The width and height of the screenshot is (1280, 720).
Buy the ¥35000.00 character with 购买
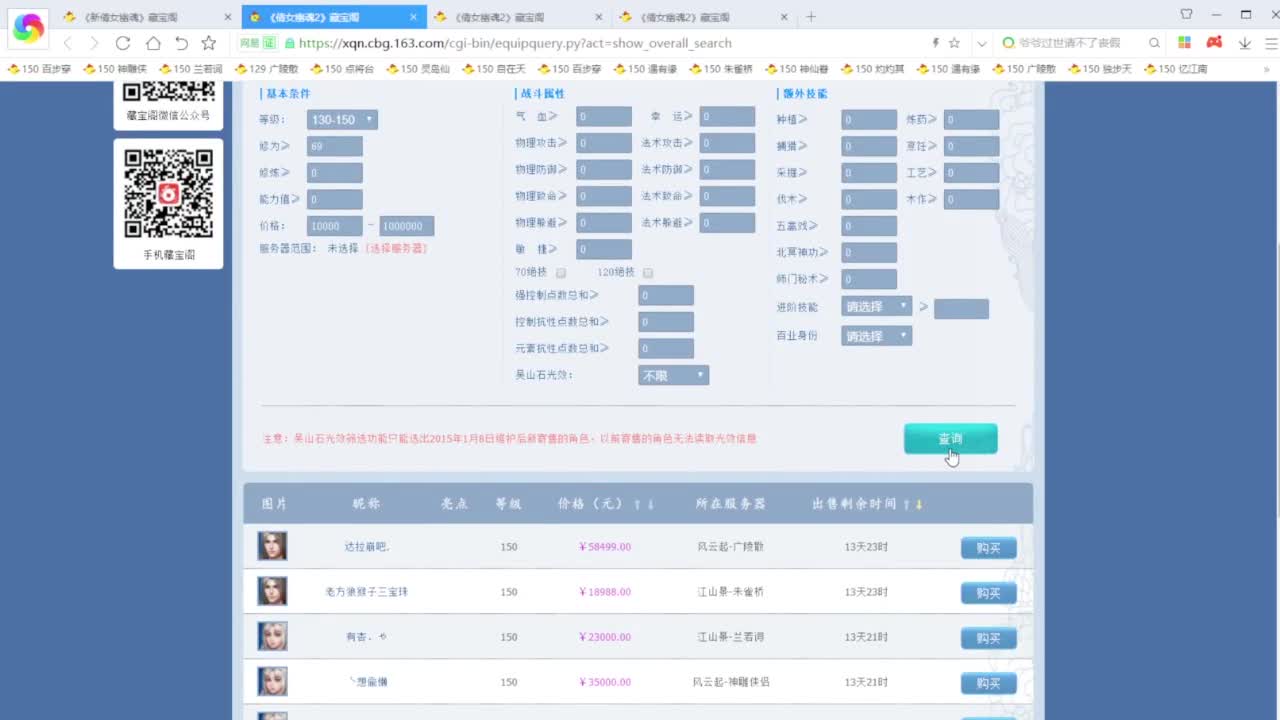click(x=989, y=683)
